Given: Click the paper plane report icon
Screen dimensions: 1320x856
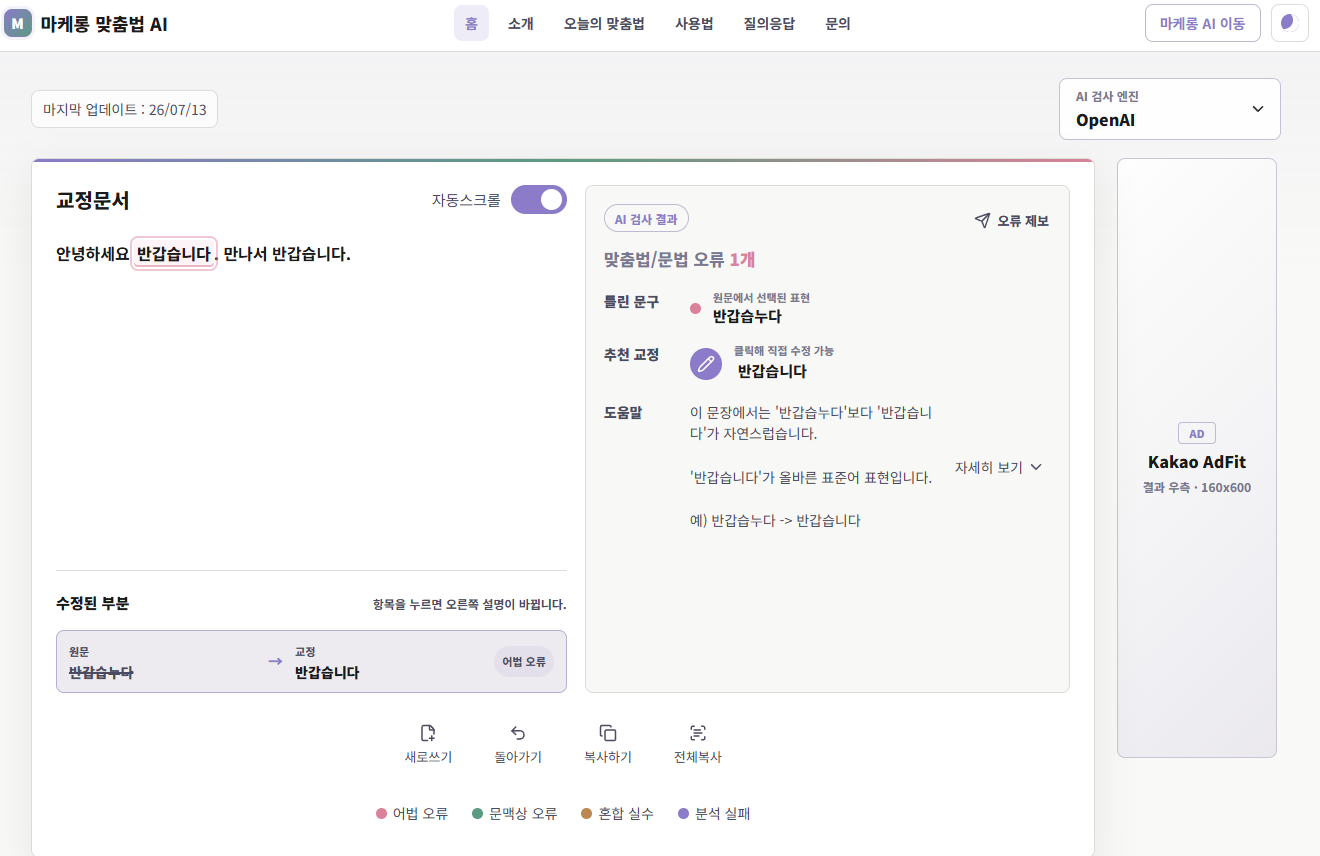Looking at the screenshot, I should pyautogui.click(x=982, y=221).
